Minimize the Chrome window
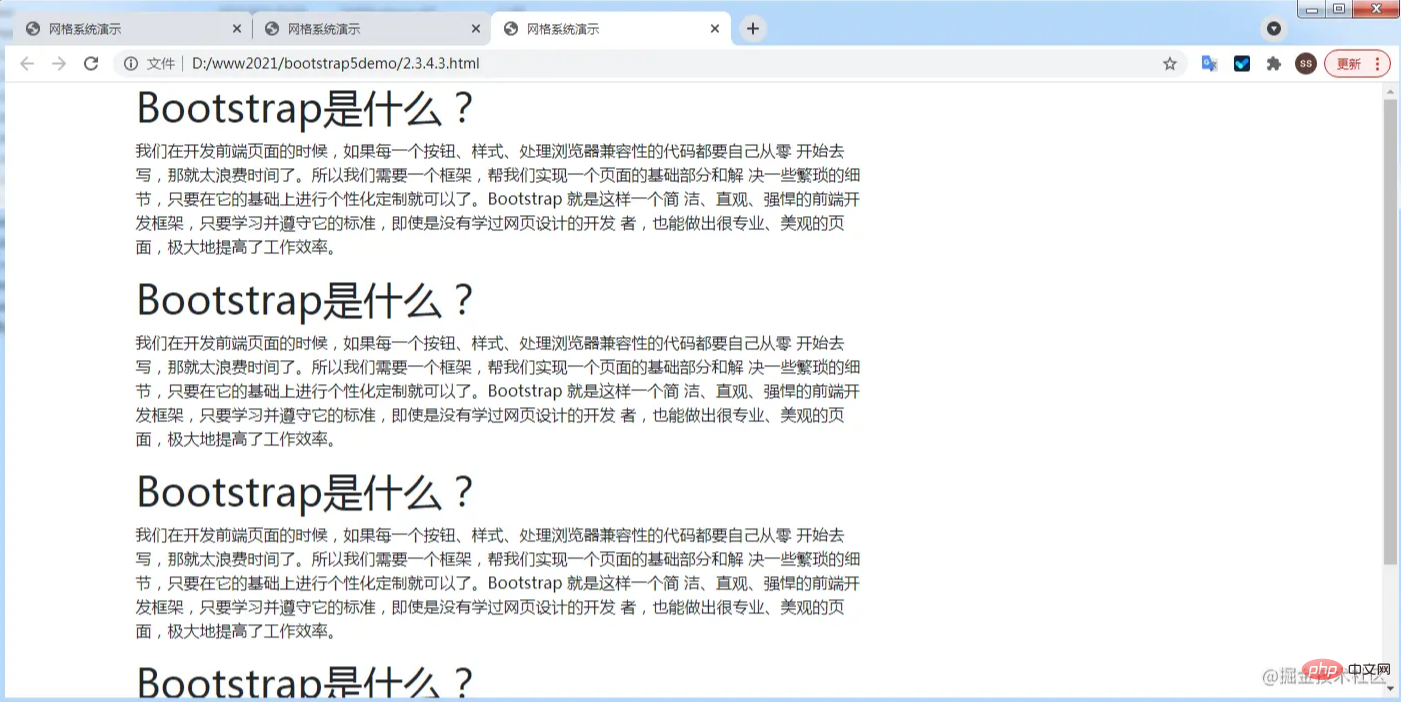This screenshot has width=1401, height=702. (x=1311, y=9)
